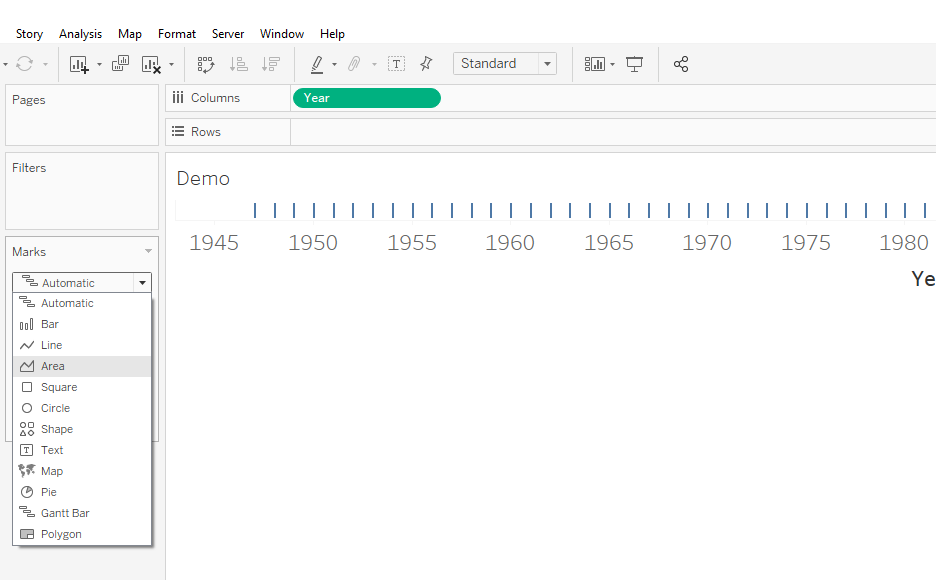Select Text mark type
The image size is (936, 580).
pos(82,450)
